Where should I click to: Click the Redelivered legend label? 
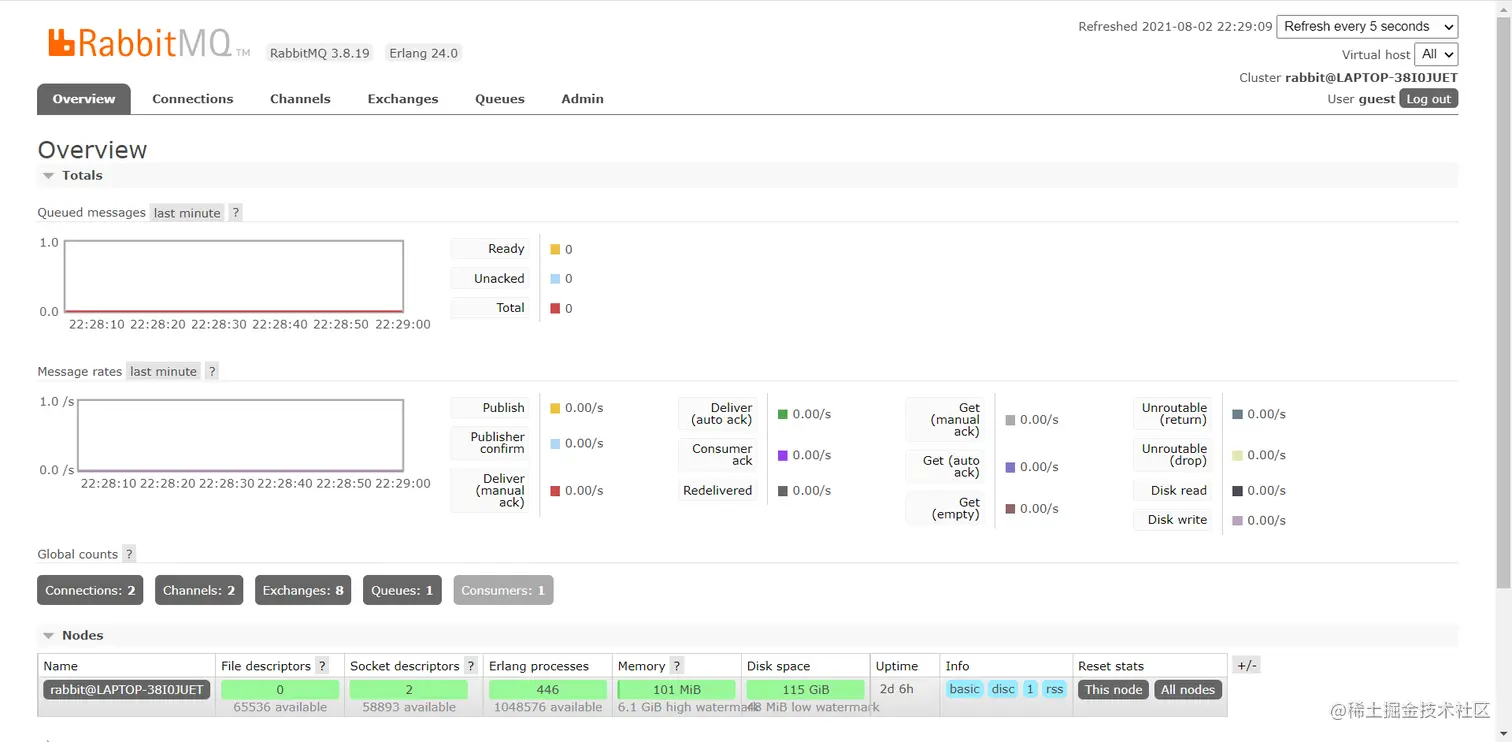point(717,491)
